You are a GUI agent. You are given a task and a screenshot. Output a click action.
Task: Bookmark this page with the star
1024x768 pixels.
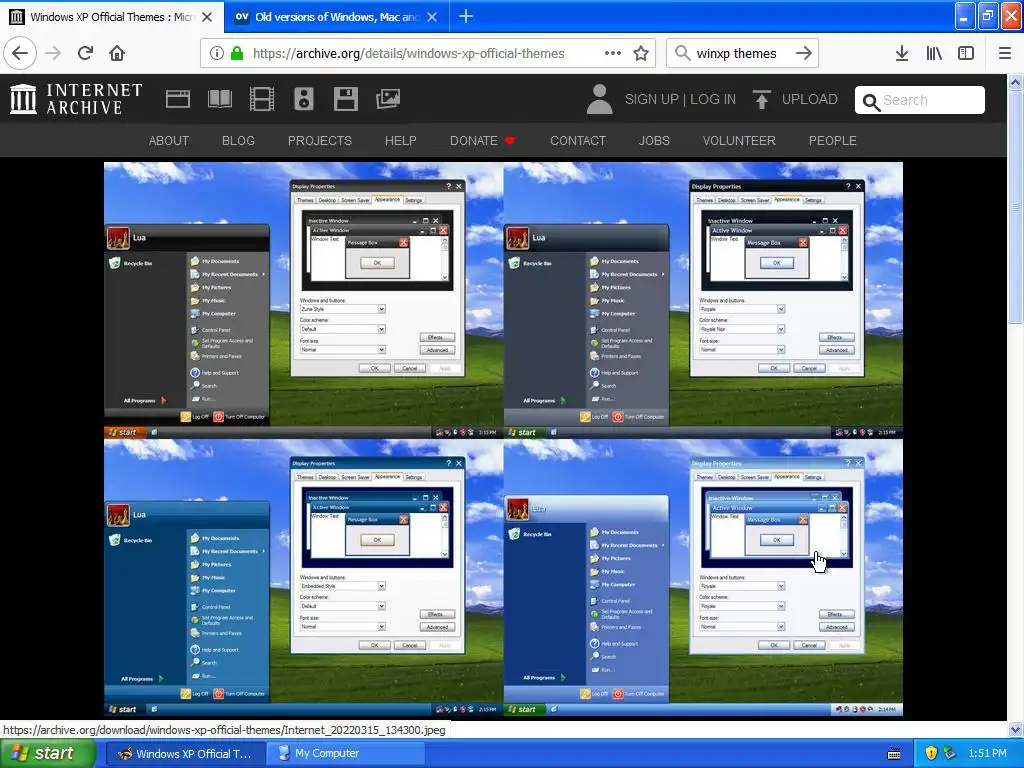(641, 54)
